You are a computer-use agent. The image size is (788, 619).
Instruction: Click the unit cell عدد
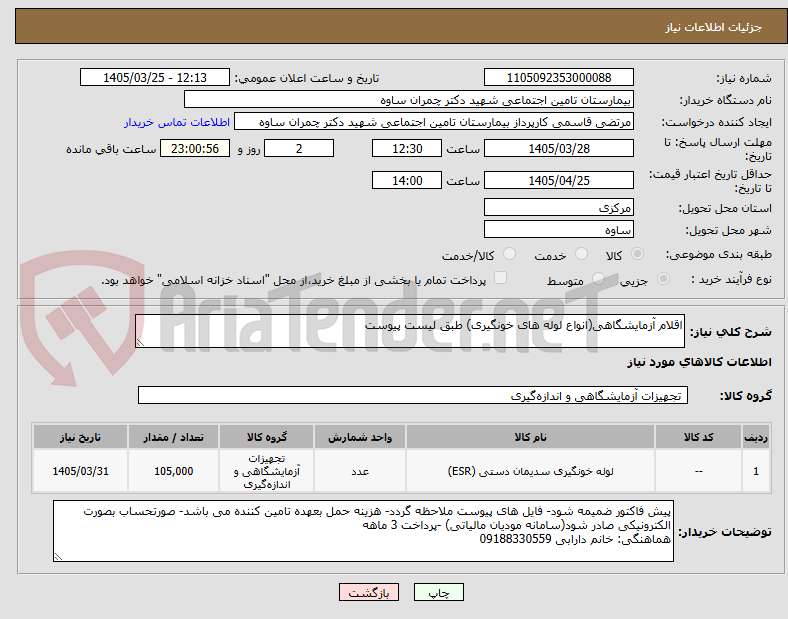point(360,471)
